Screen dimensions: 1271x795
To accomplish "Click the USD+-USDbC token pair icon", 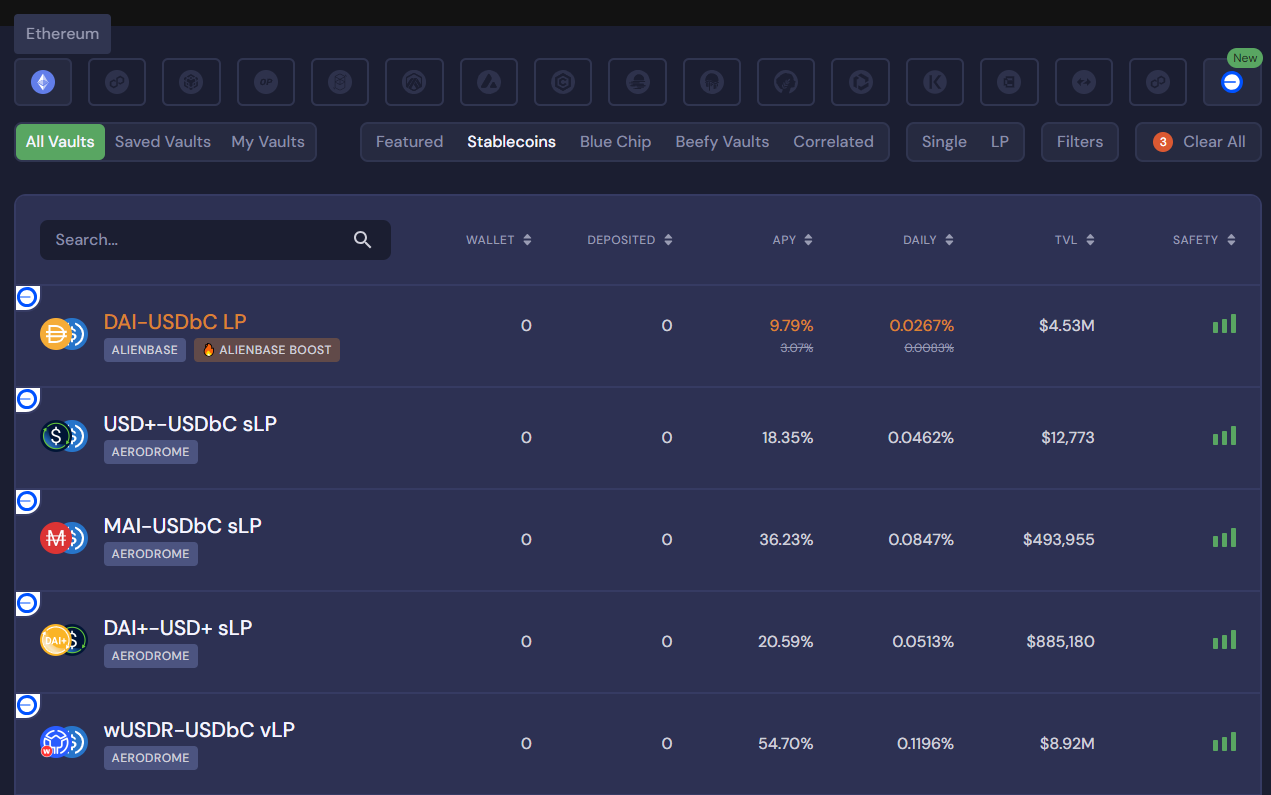I will [64, 436].
